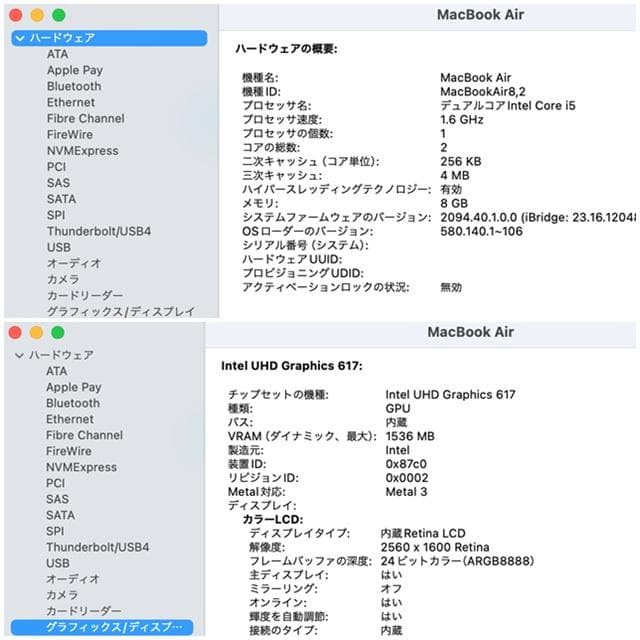Image resolution: width=640 pixels, height=640 pixels.
Task: Click the 0x87c0 device ID value
Action: coord(406,464)
